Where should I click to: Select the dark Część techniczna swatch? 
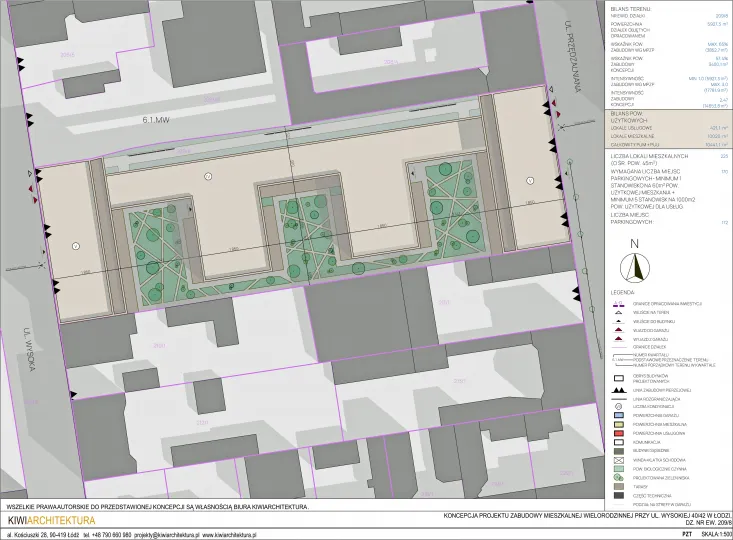click(618, 494)
